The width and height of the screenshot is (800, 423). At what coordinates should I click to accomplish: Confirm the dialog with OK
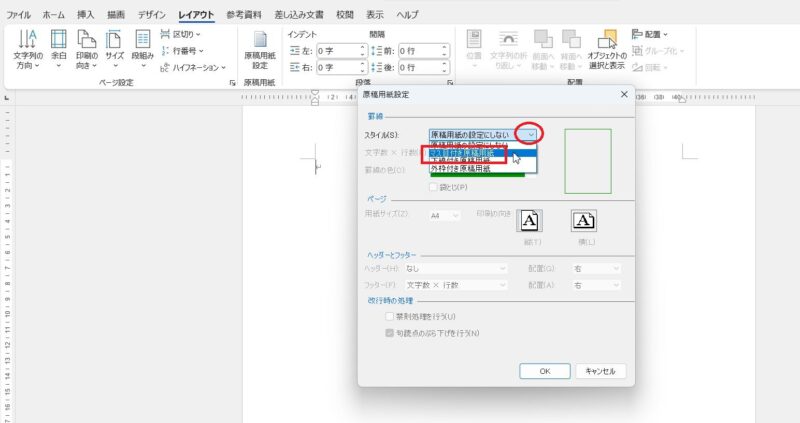point(545,371)
